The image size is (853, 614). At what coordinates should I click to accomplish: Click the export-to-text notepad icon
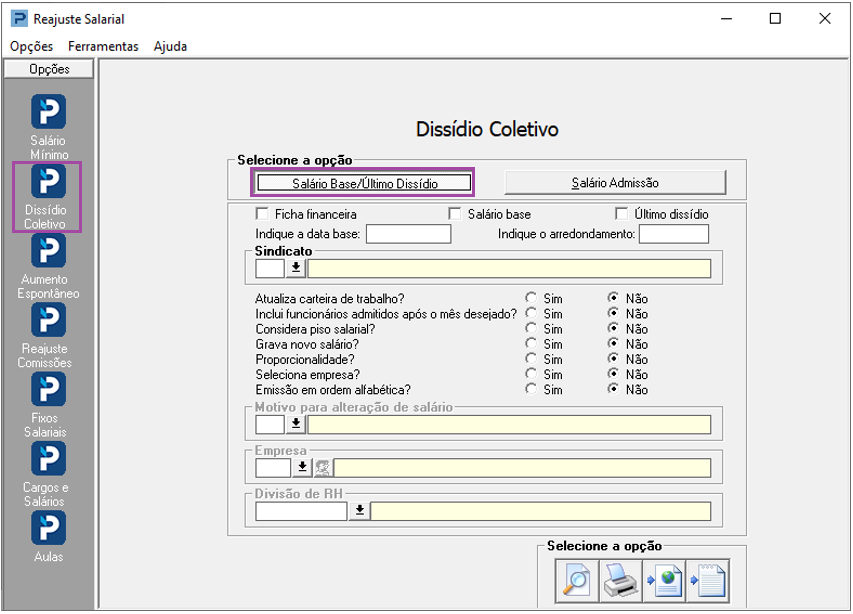click(x=708, y=581)
